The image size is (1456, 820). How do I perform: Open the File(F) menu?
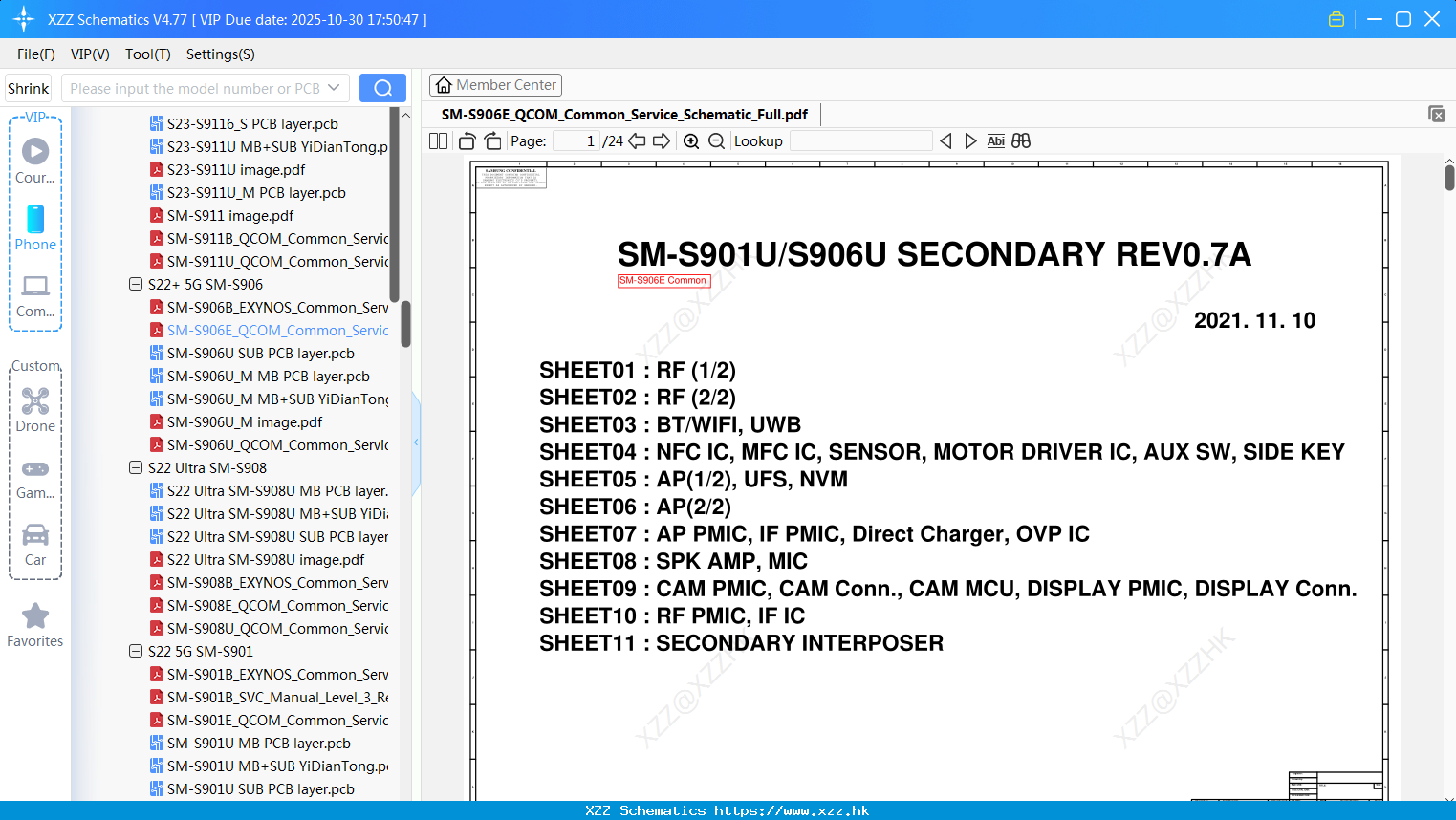click(x=36, y=54)
